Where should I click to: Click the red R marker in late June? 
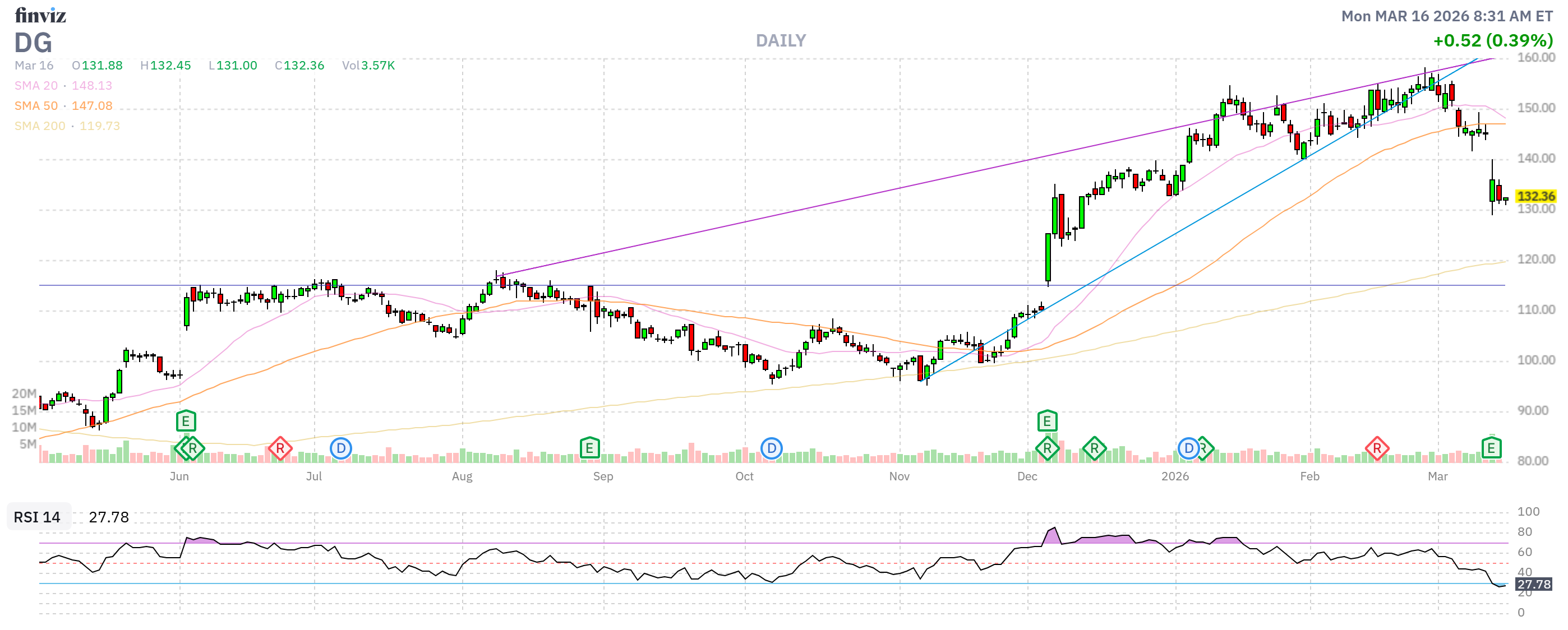[x=280, y=450]
